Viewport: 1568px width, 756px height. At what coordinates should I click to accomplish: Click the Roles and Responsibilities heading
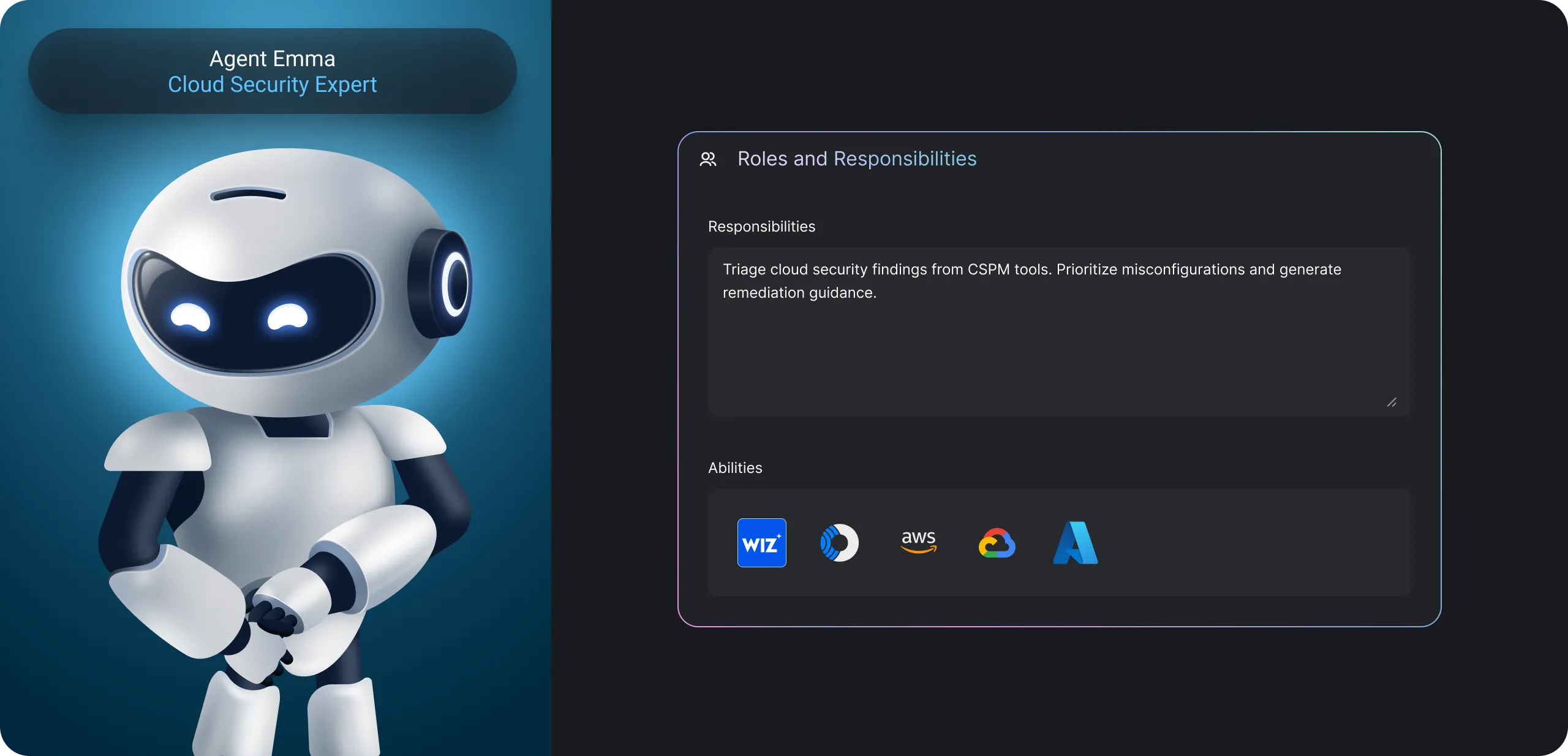click(x=856, y=159)
